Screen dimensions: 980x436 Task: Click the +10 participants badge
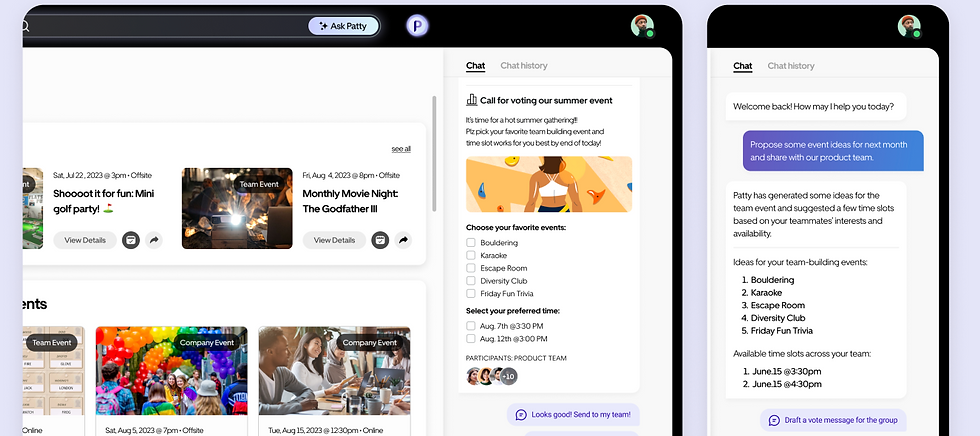(509, 376)
